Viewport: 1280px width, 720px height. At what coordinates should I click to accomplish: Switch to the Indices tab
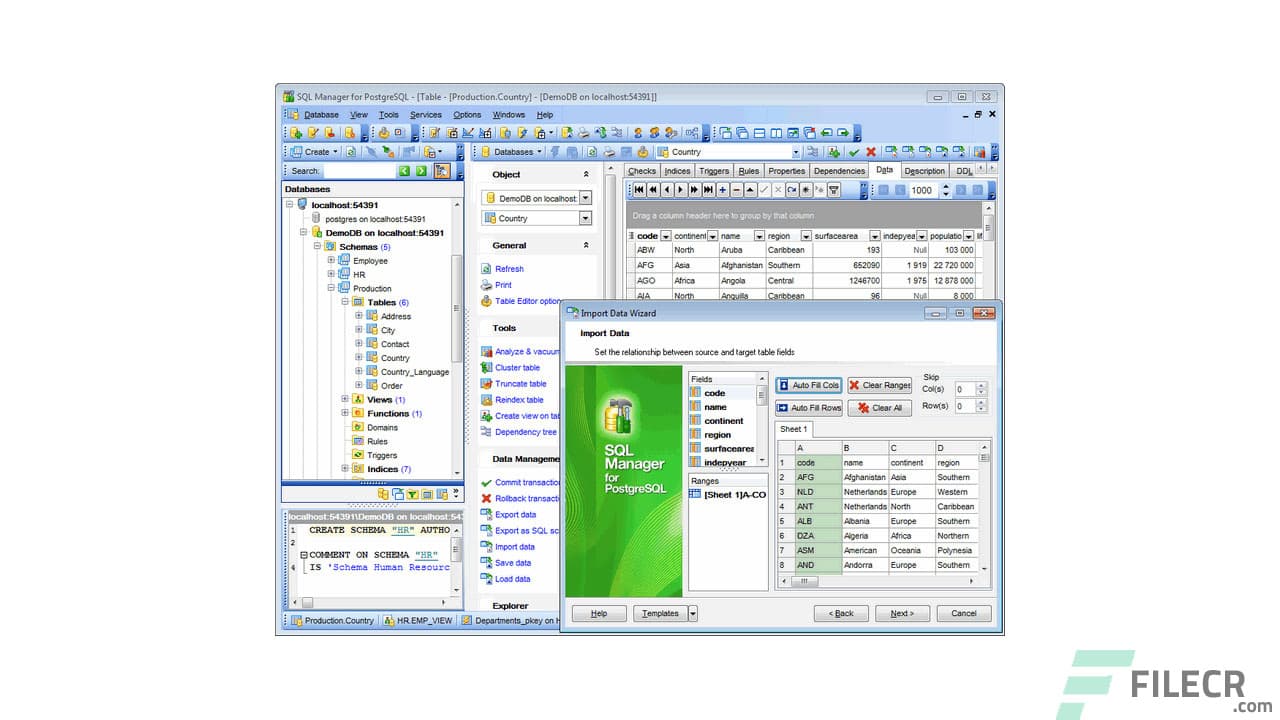[677, 170]
